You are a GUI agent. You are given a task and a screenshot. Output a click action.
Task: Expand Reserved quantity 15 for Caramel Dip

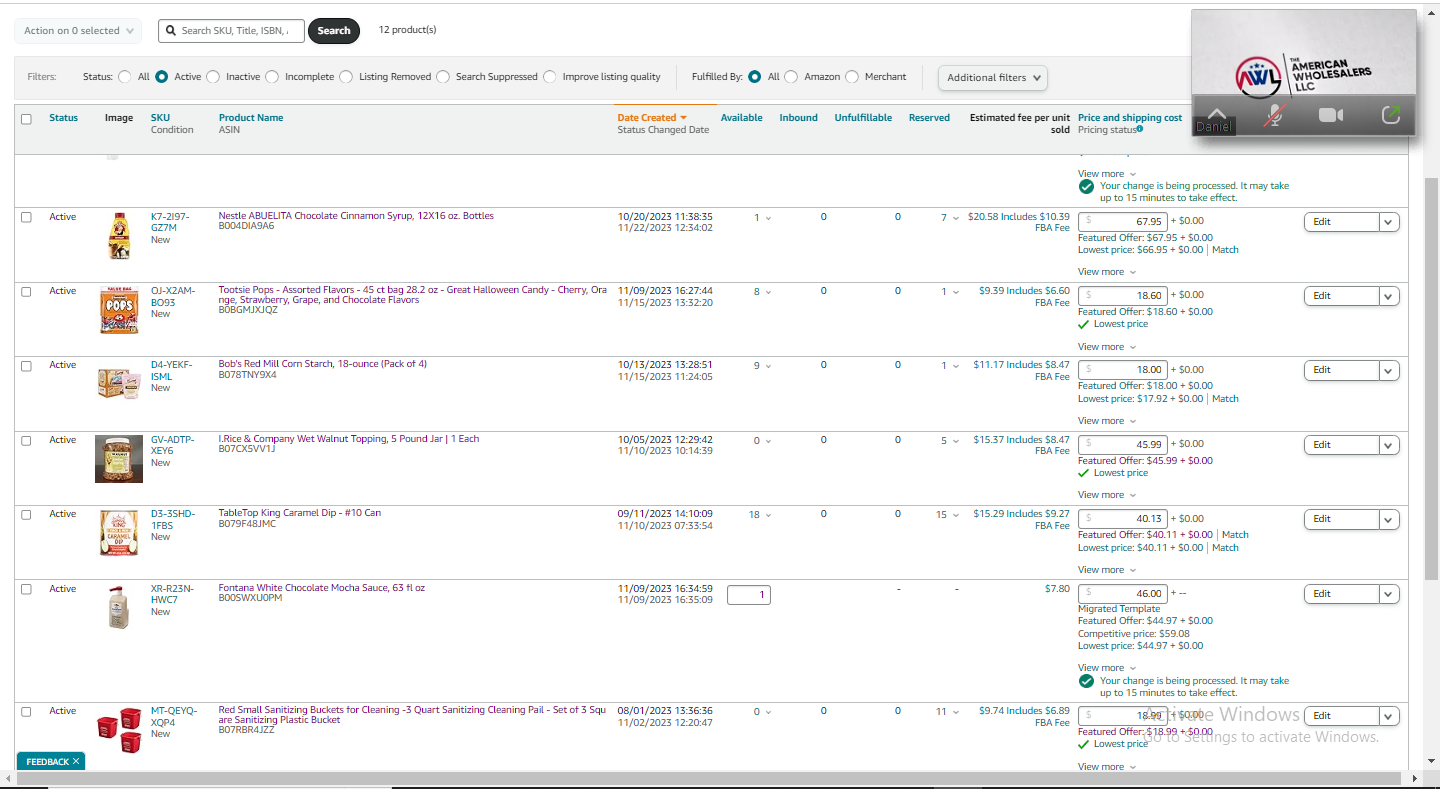tap(947, 515)
